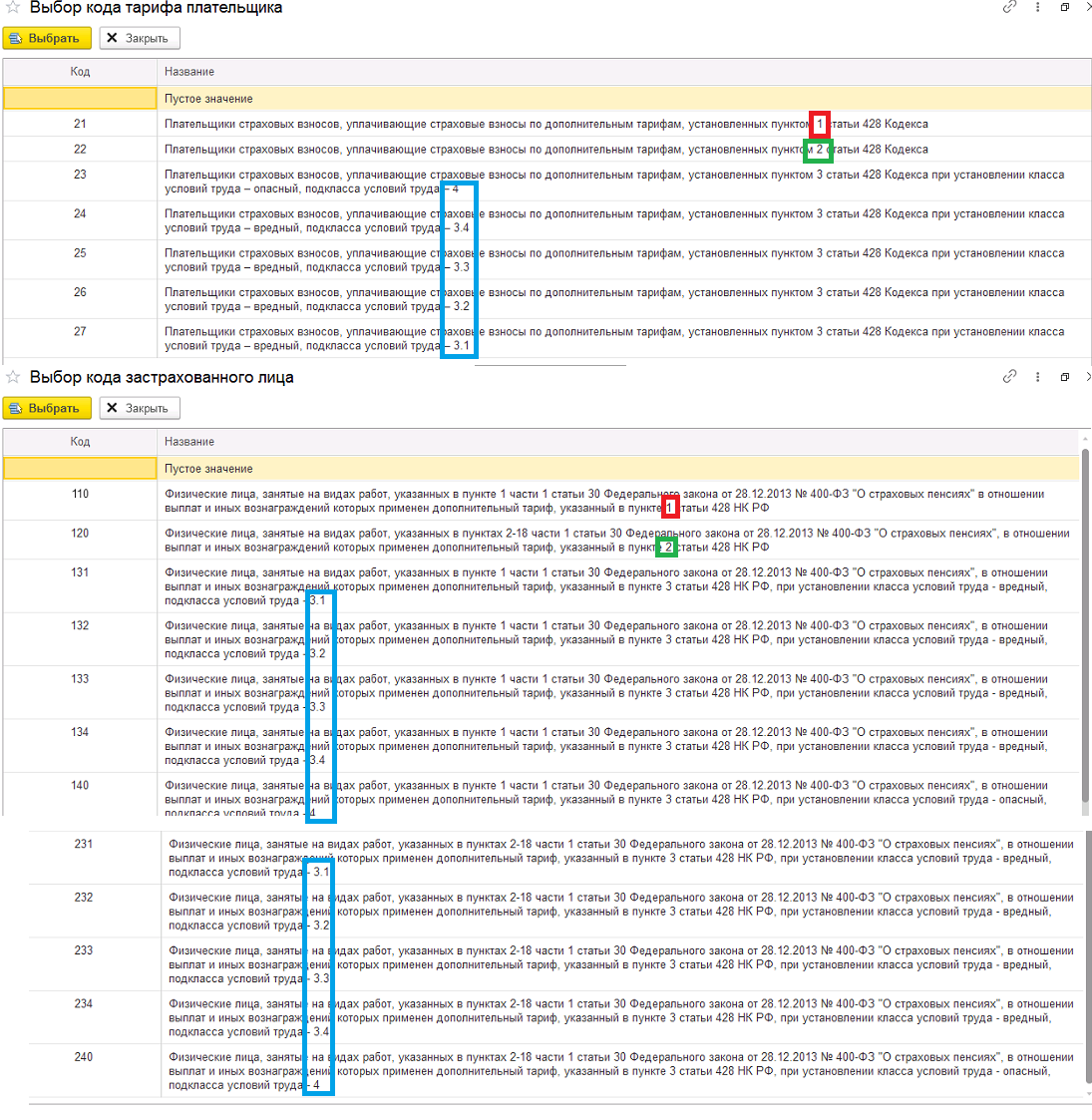Open three-dot menu in tariff code window

pos(1037,6)
